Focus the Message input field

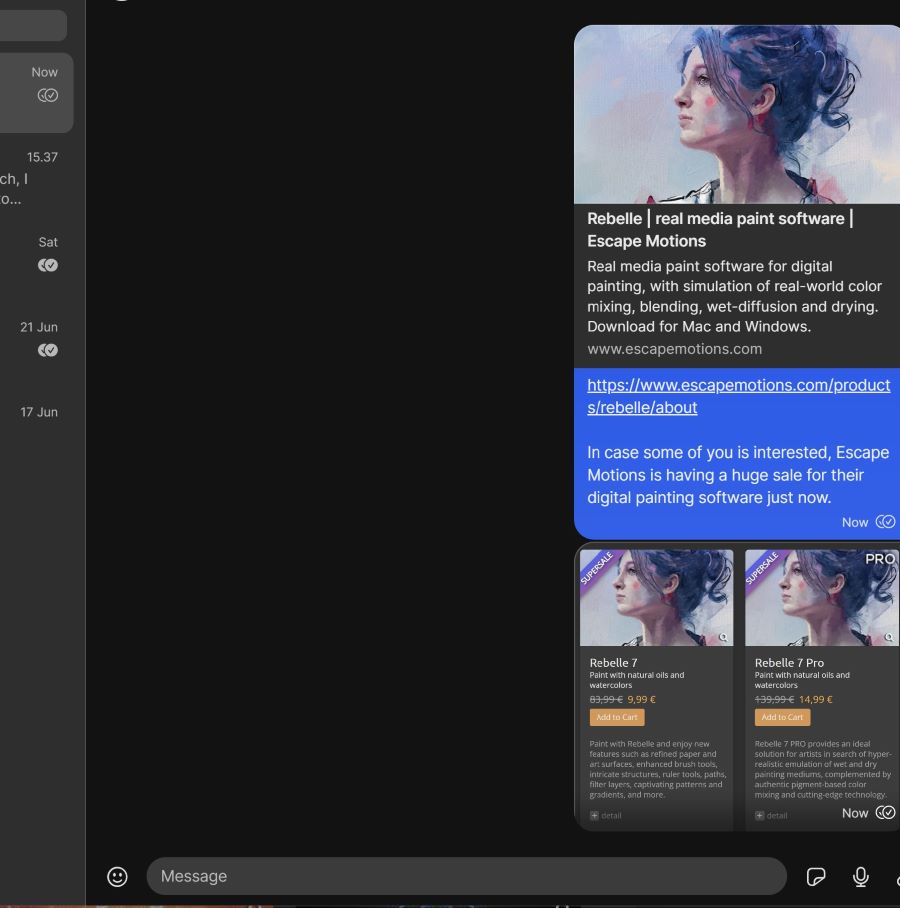click(466, 876)
